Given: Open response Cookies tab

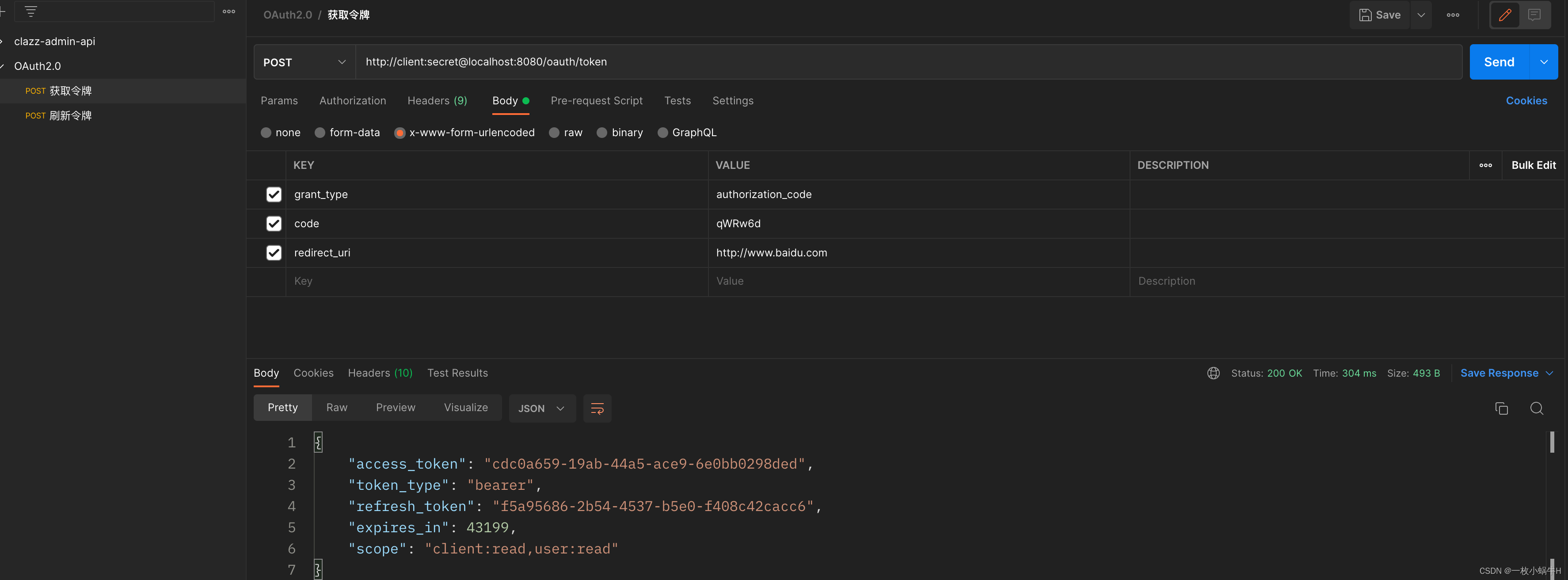Looking at the screenshot, I should [313, 373].
